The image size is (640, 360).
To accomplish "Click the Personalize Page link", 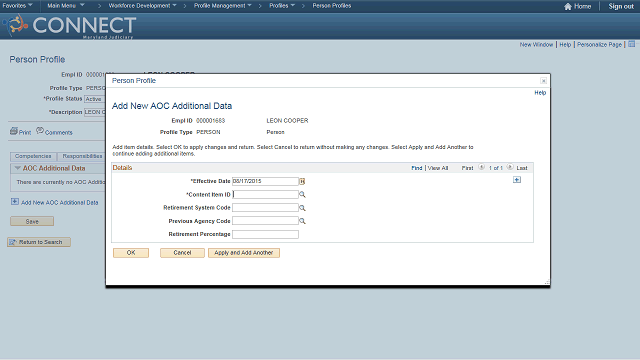I will point(599,44).
